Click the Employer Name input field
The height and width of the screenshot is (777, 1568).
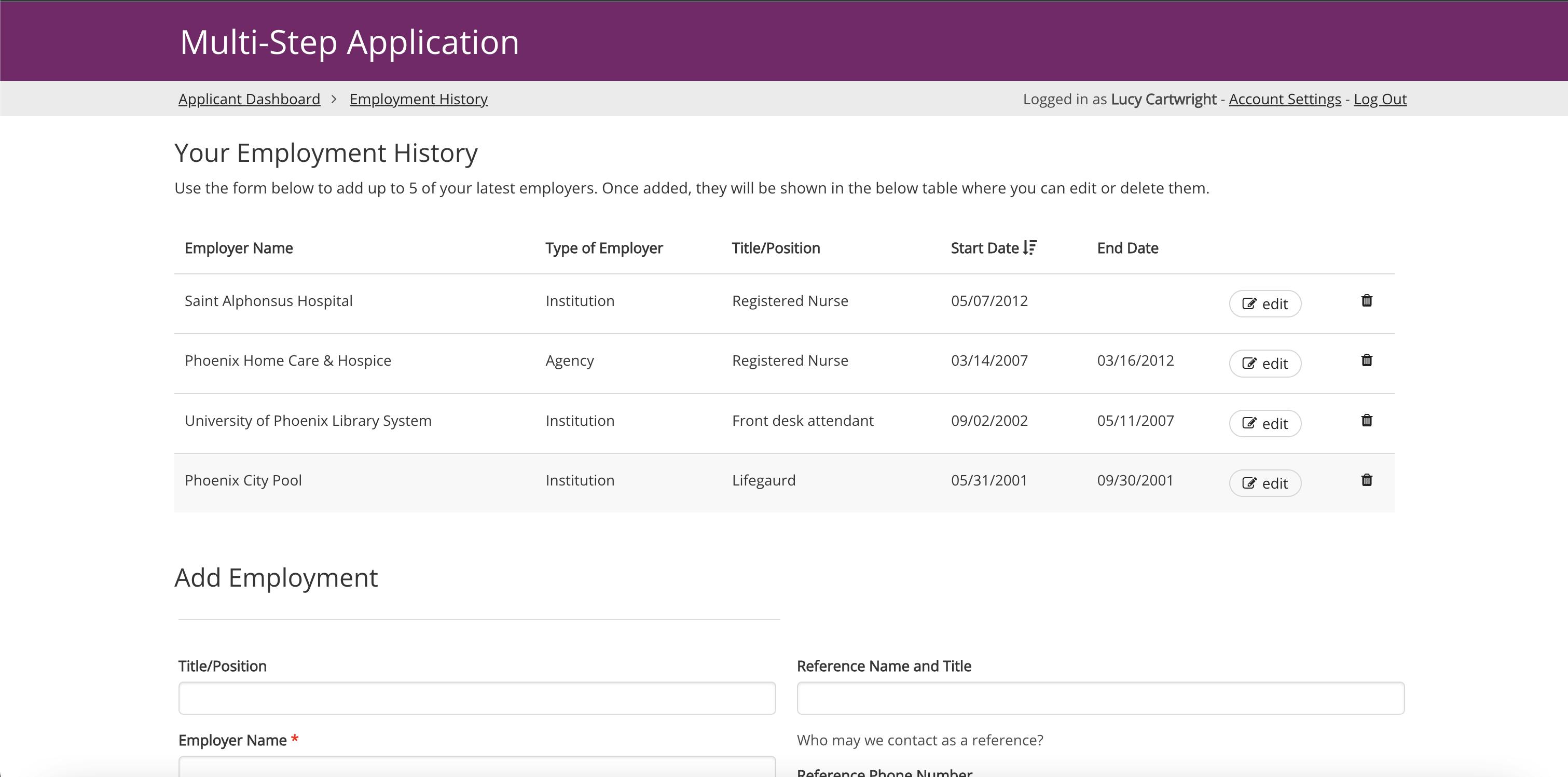(x=477, y=769)
